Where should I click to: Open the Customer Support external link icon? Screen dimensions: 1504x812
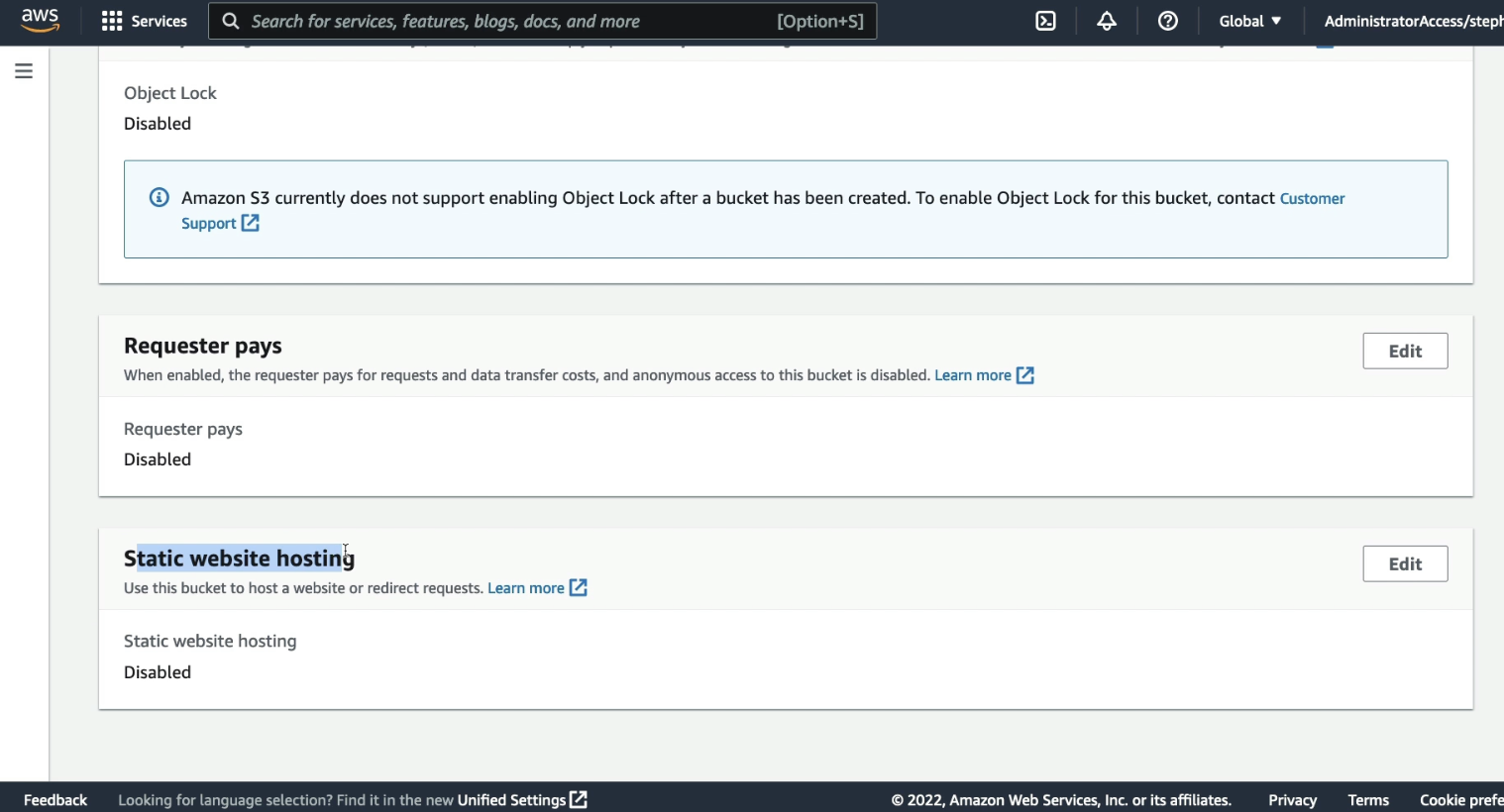click(251, 224)
